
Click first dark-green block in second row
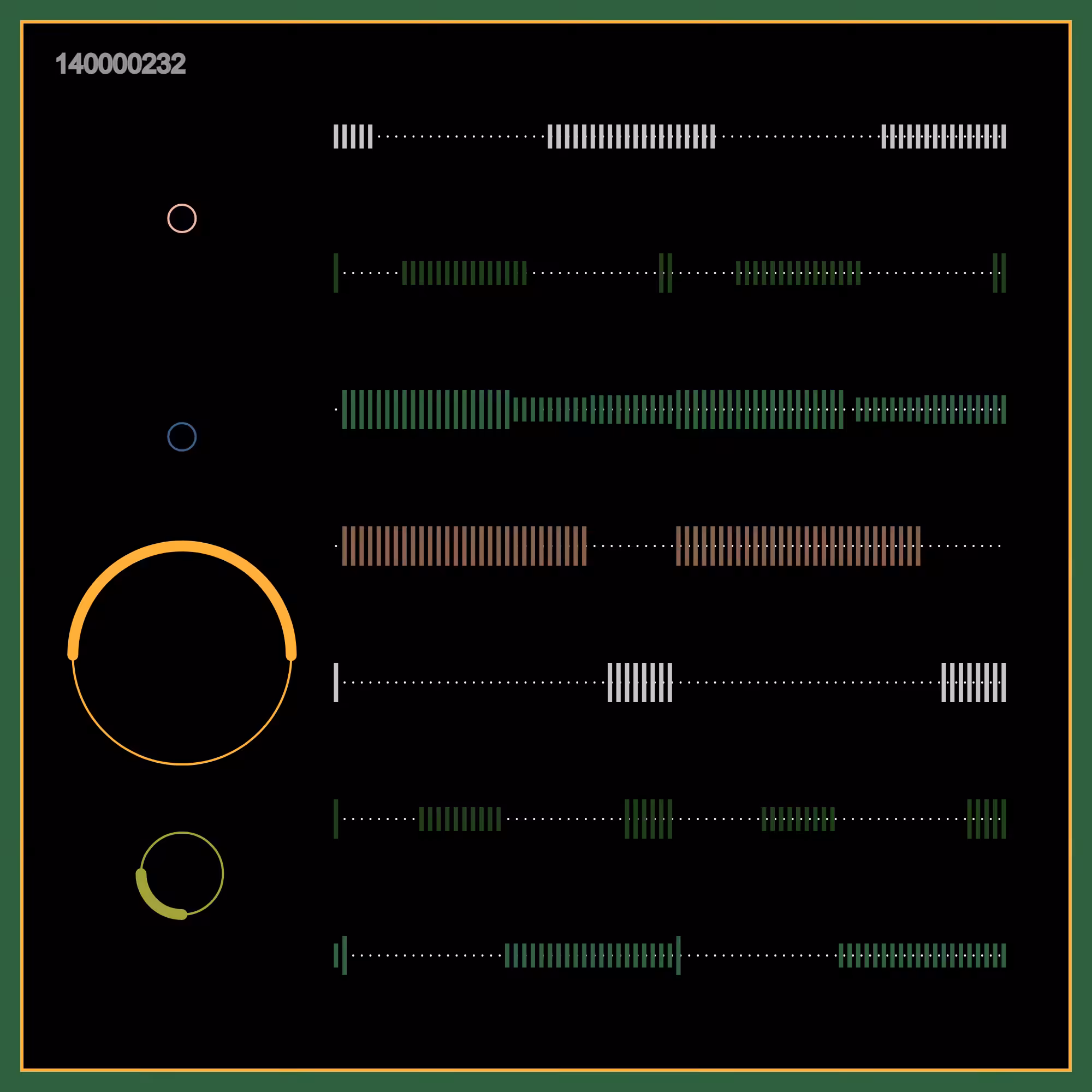pos(464,273)
